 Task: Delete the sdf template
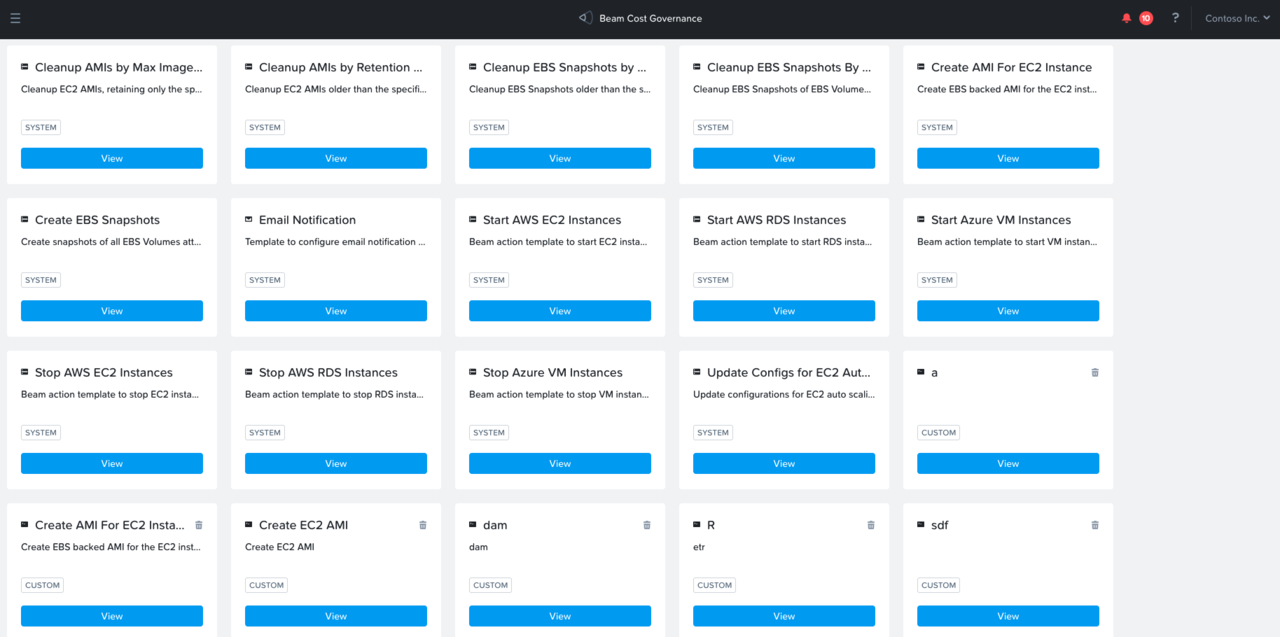pyautogui.click(x=1095, y=525)
